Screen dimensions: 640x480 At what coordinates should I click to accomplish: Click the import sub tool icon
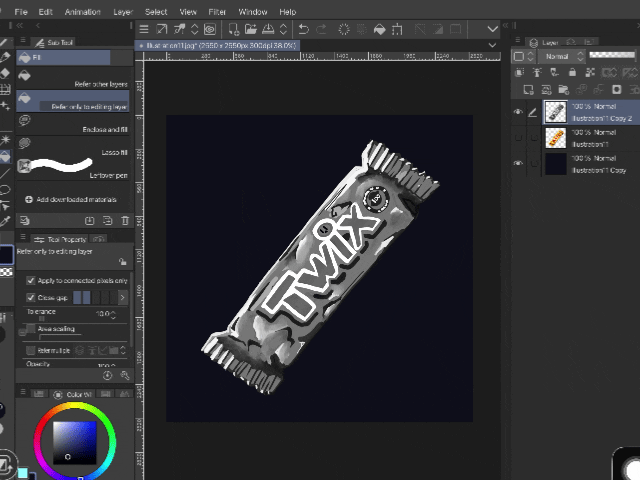click(89, 221)
